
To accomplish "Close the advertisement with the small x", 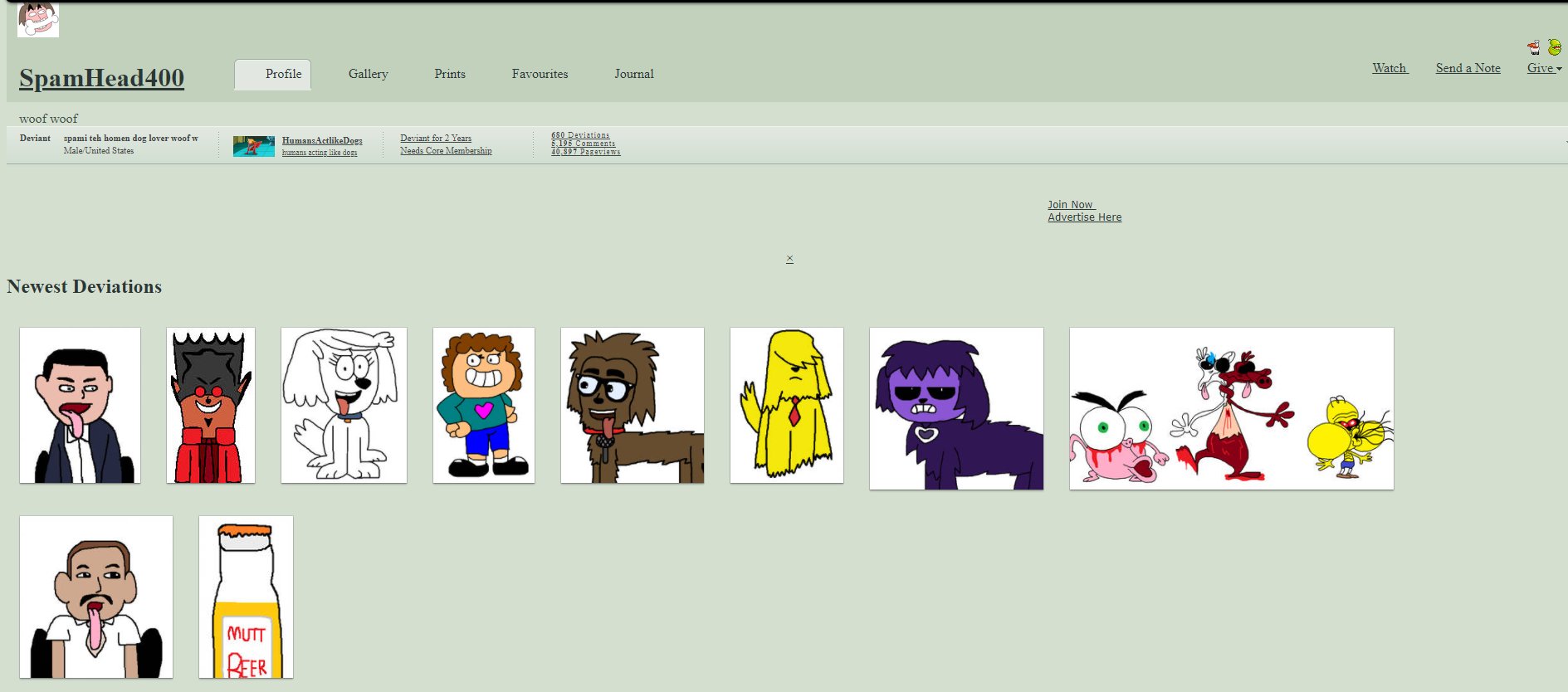I will [x=789, y=259].
